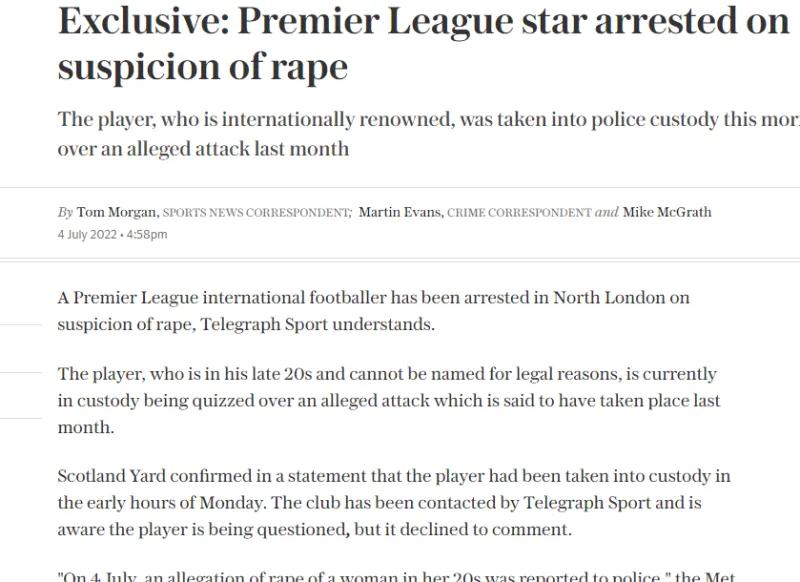The width and height of the screenshot is (800, 582).
Task: Click the paragraph starting 'The player, who is in his late 20s'
Action: [x=388, y=400]
